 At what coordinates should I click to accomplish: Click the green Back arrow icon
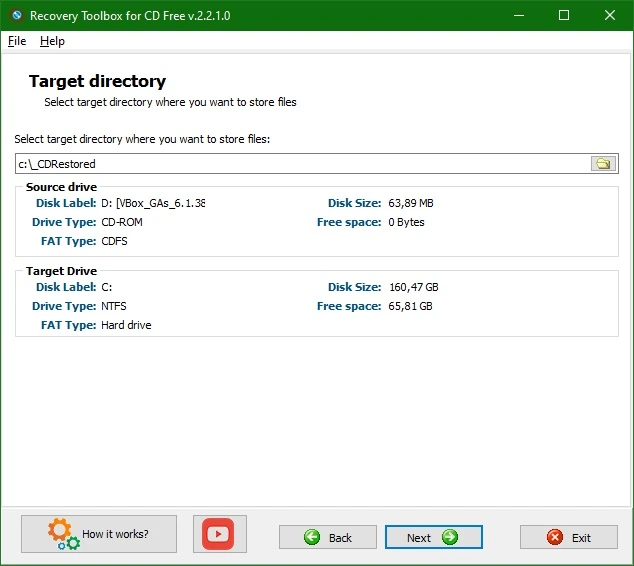pos(312,537)
